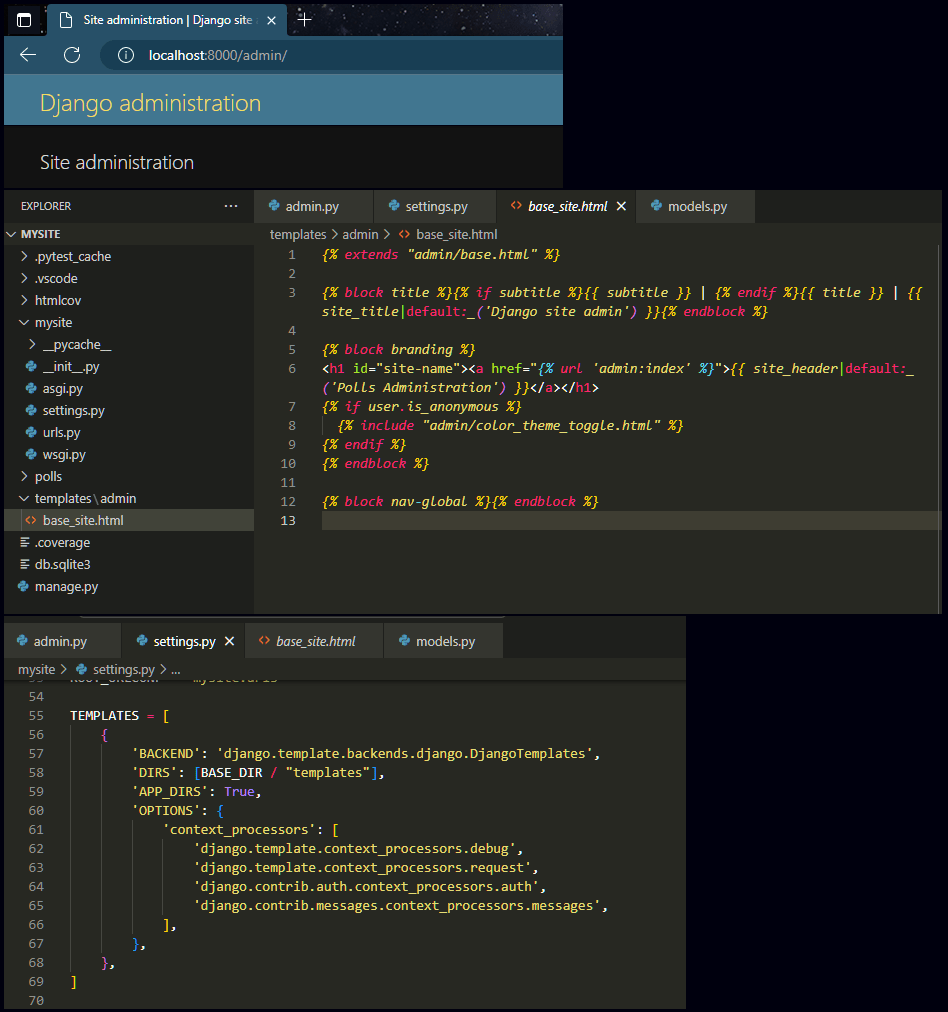Image resolution: width=948 pixels, height=1012 pixels.
Task: Click the More Actions ellipsis in the Explorer header
Action: (231, 206)
